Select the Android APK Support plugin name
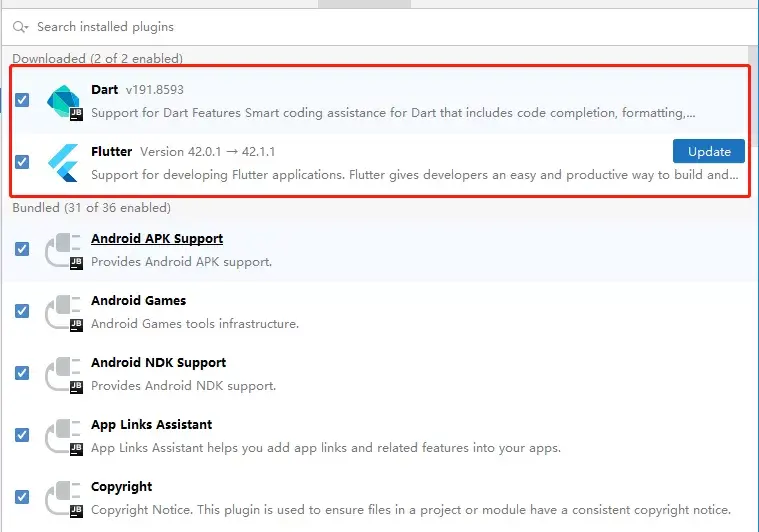Viewport: 759px width, 532px height. 157,239
